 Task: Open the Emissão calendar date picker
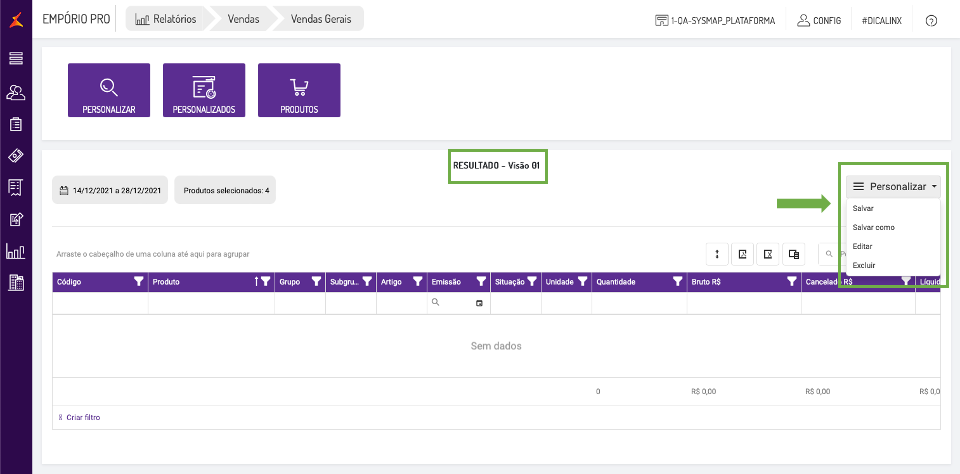pyautogui.click(x=479, y=302)
